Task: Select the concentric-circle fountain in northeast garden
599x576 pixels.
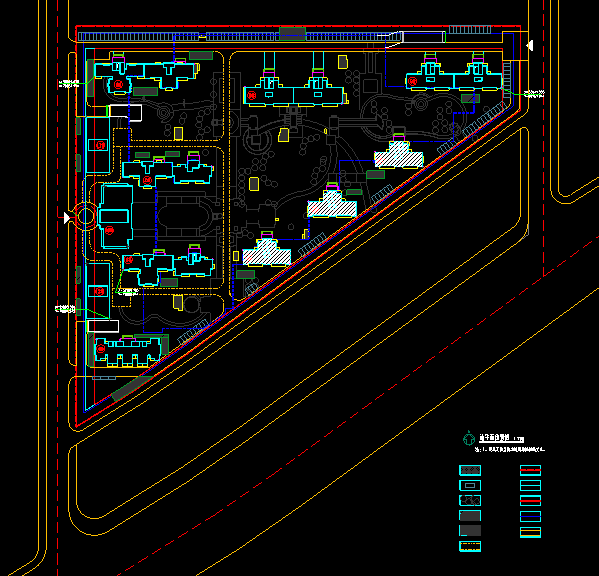Action: pos(421,104)
